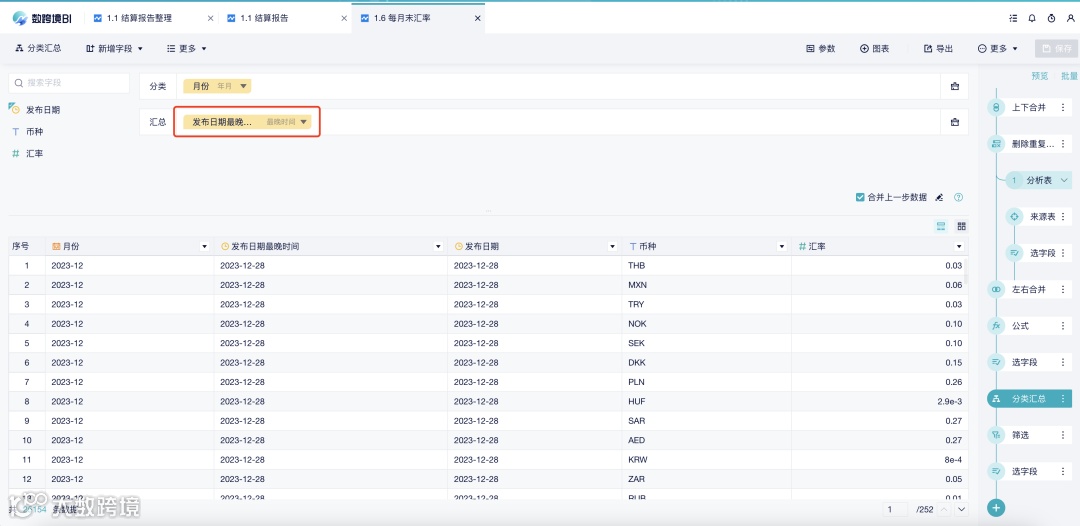Select the 左右合并 step icon

996,289
